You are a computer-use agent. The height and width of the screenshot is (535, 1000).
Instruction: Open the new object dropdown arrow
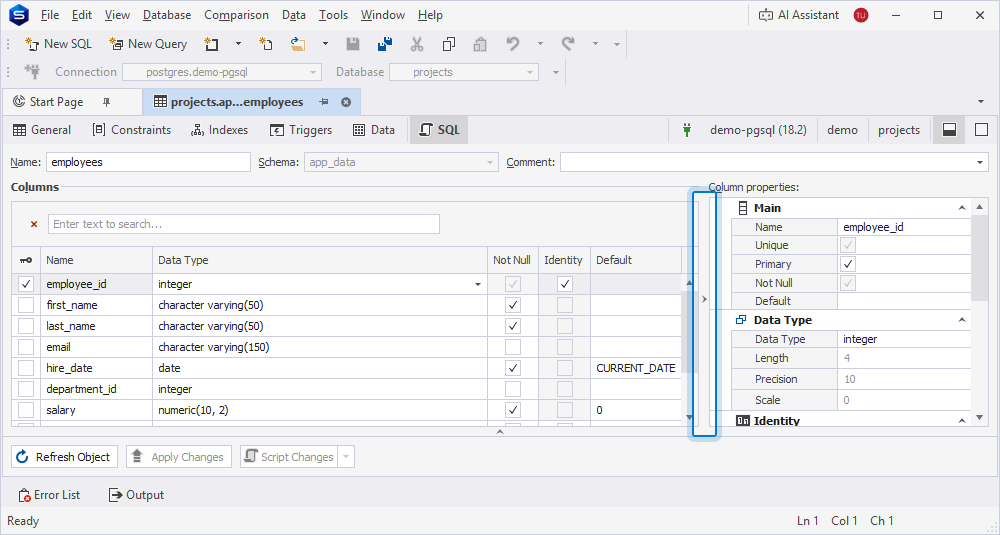[239, 44]
